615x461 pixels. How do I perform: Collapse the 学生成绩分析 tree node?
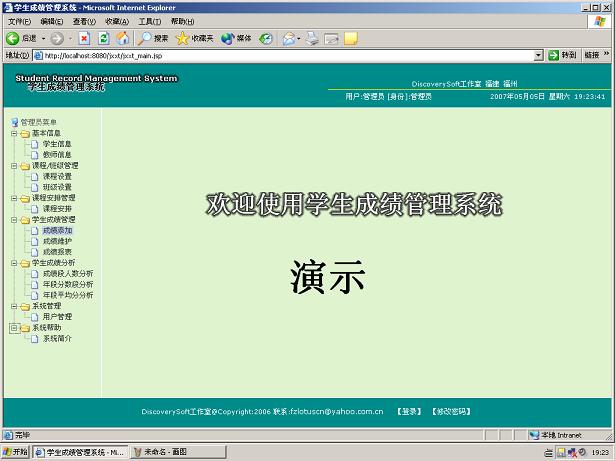pos(14,263)
